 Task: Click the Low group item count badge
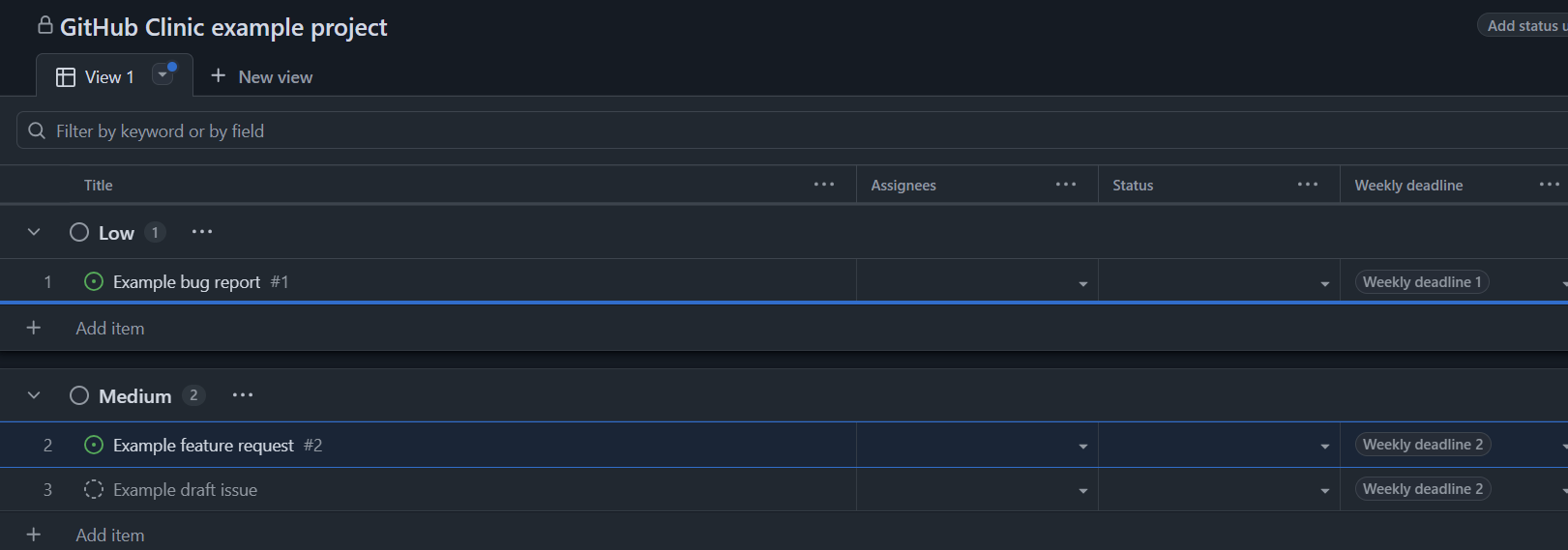155,232
